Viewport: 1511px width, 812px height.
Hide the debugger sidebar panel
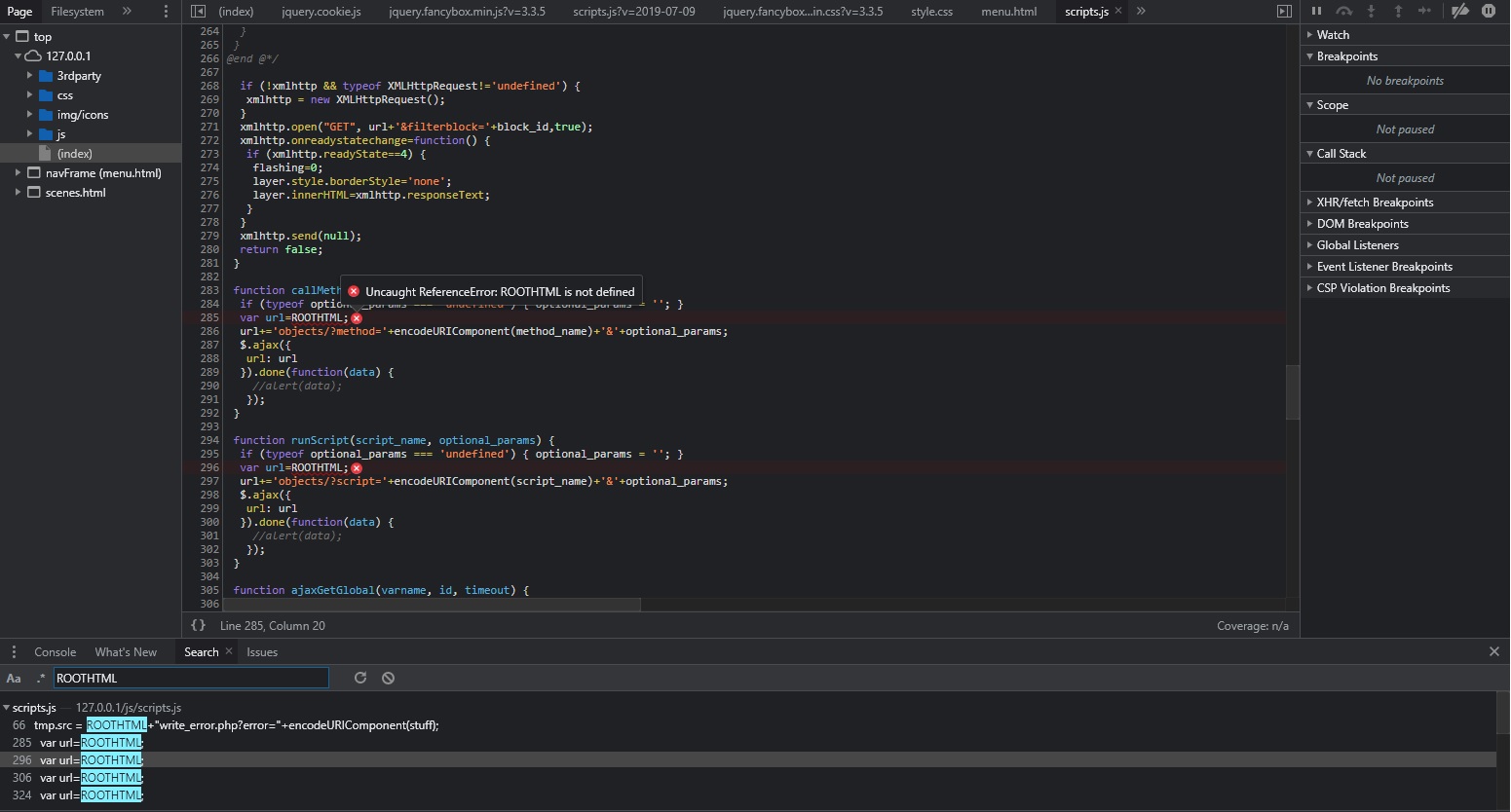pos(1284,11)
